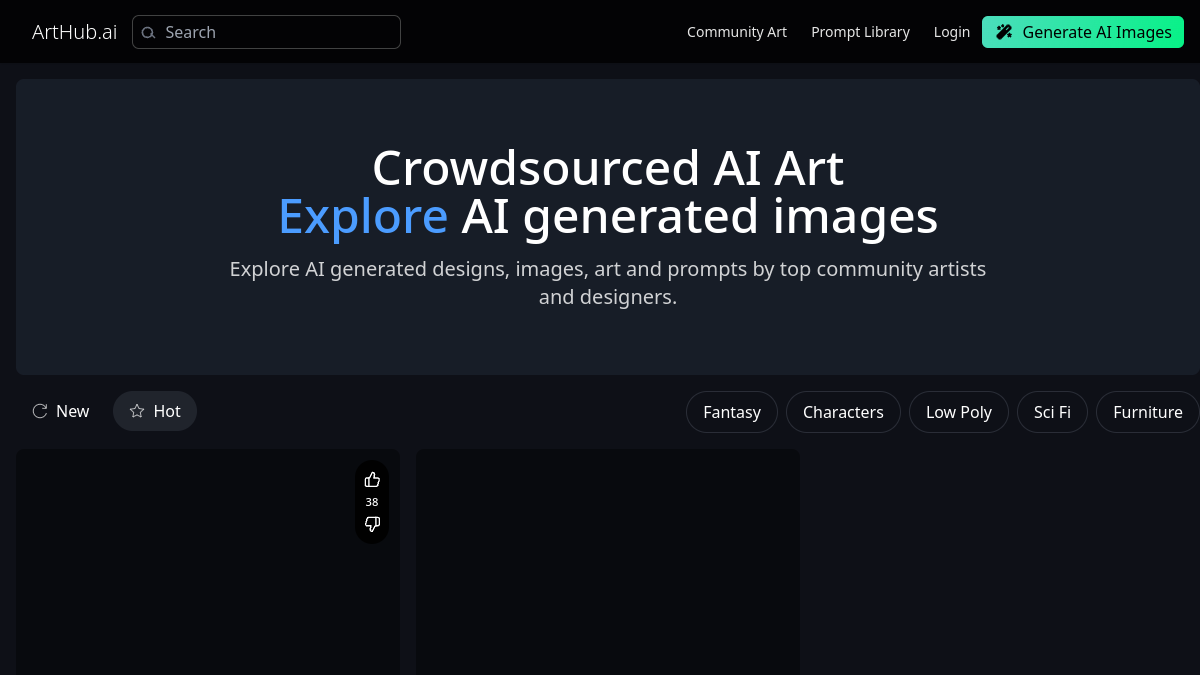Switch to the New tab
Image resolution: width=1200 pixels, height=675 pixels.
(61, 411)
